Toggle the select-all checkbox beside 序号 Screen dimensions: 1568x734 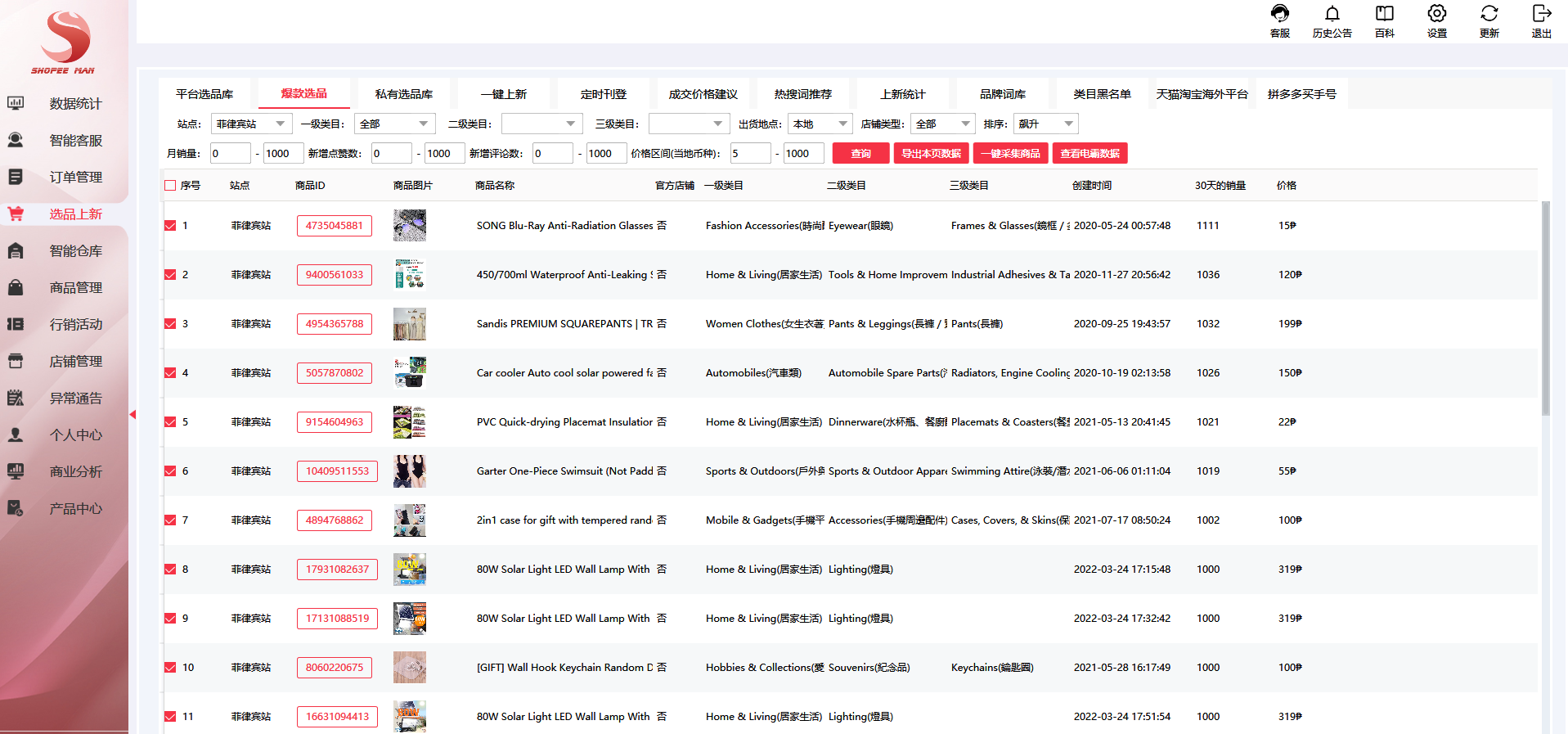170,186
